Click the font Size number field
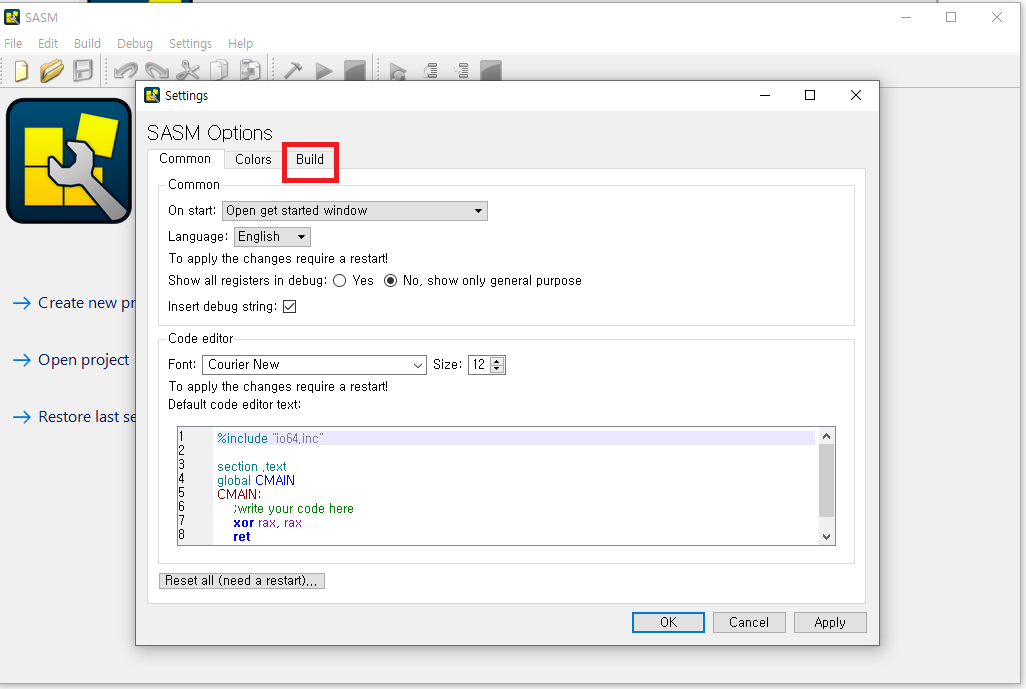 479,364
